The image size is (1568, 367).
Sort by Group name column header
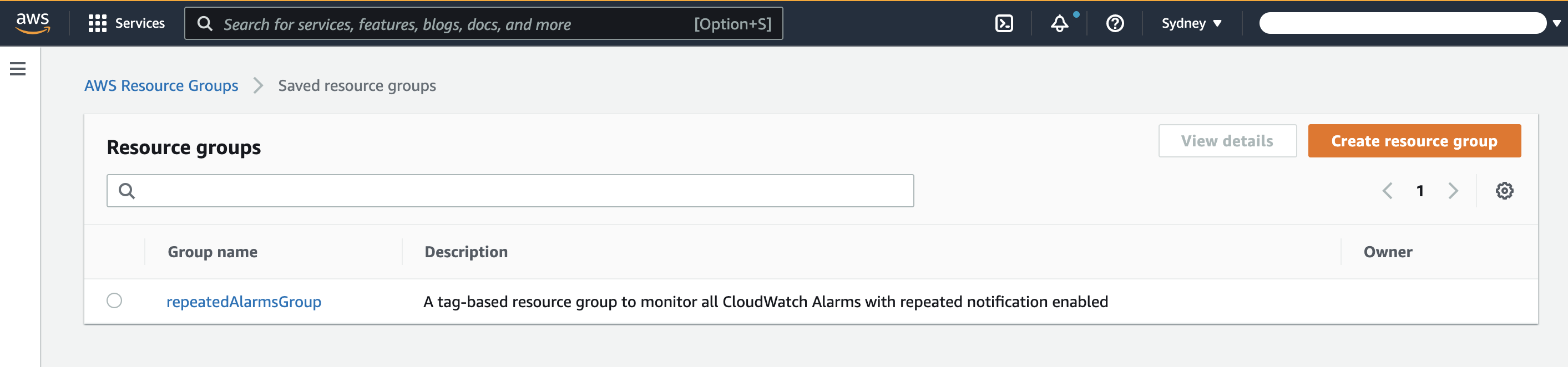tap(213, 252)
